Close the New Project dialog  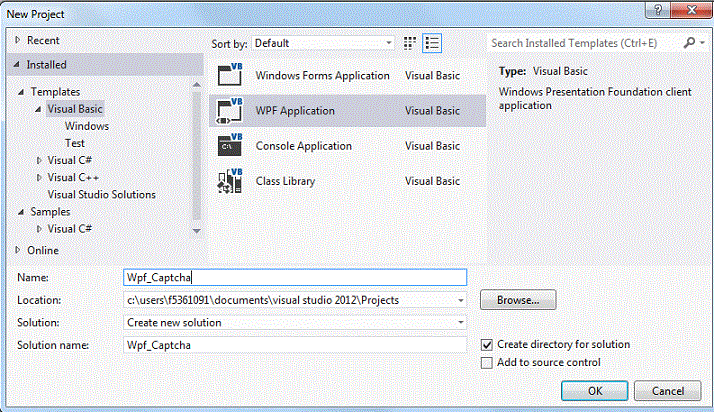691,10
